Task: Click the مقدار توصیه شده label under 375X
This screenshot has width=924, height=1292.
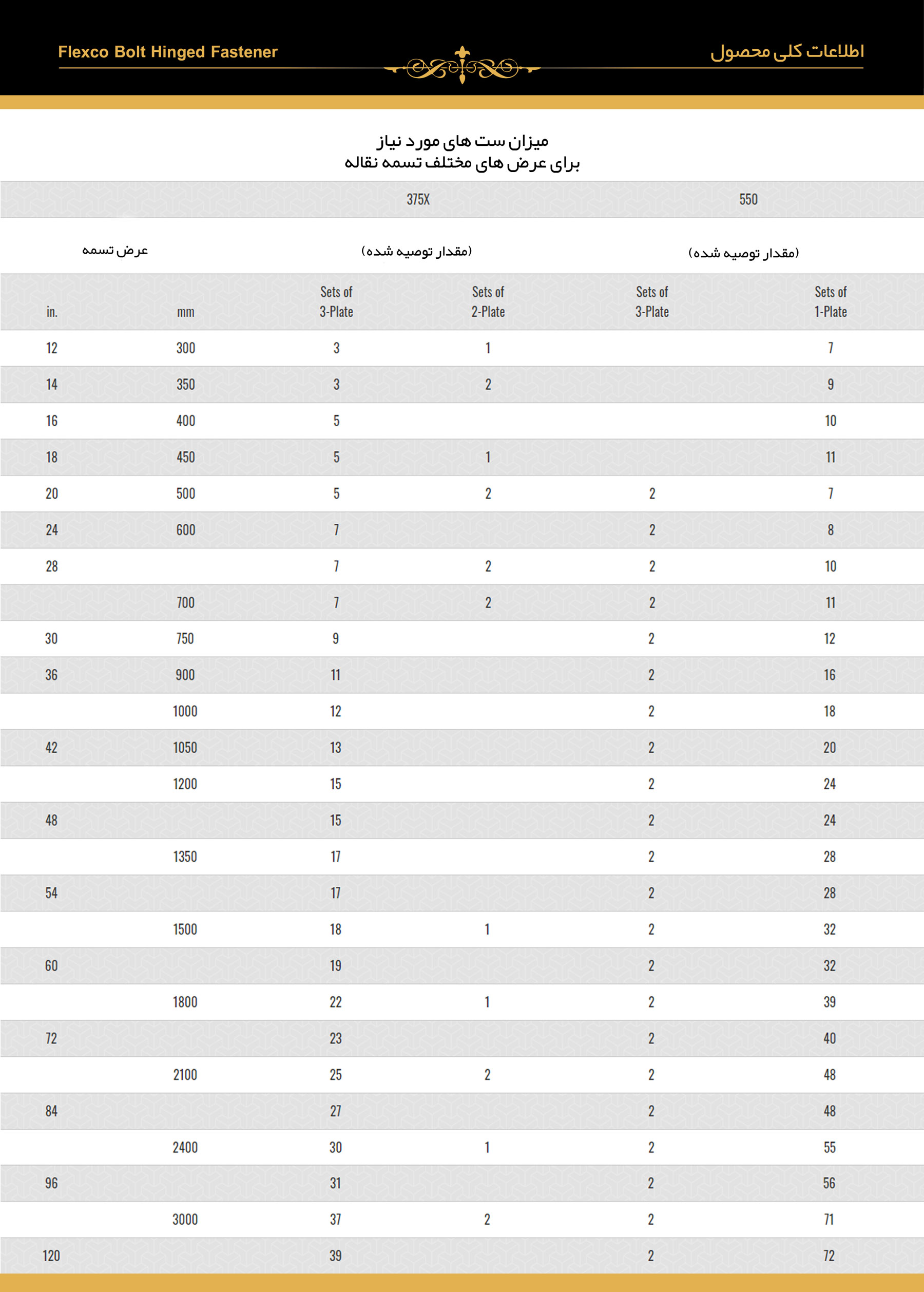Action: pyautogui.click(x=416, y=251)
